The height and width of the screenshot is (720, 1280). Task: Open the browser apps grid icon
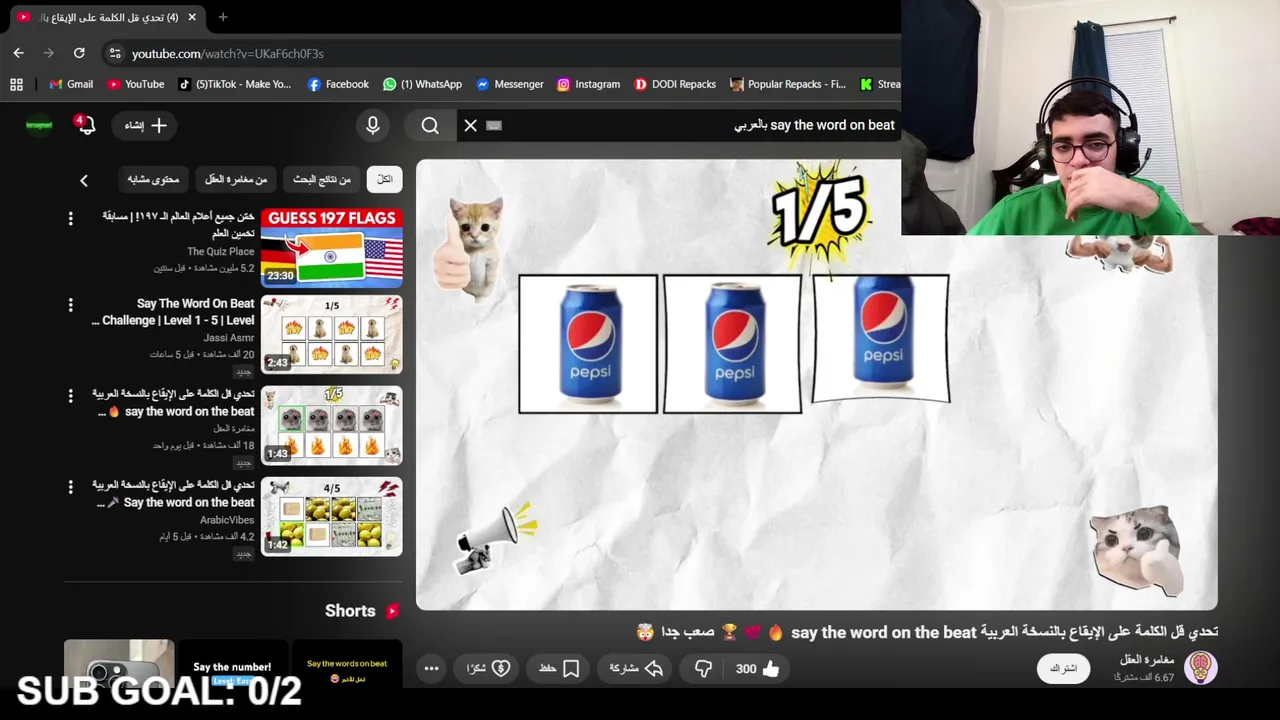(16, 84)
